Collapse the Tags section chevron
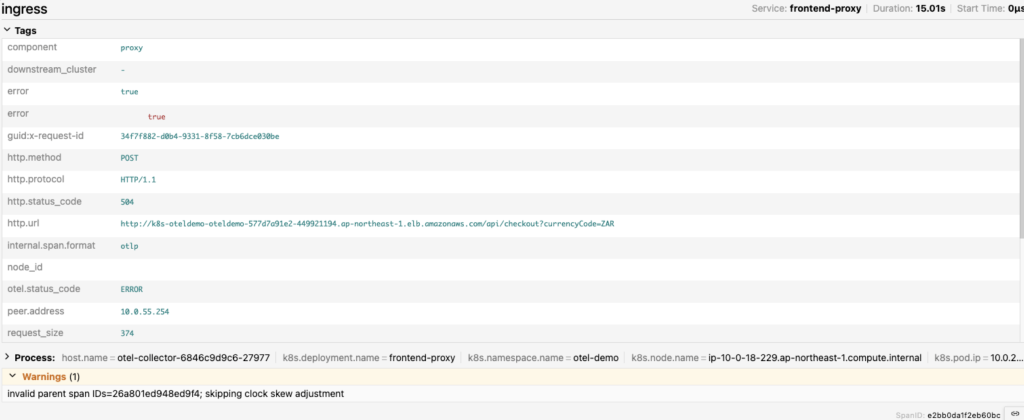This screenshot has height=420, width=1024. click(8, 31)
